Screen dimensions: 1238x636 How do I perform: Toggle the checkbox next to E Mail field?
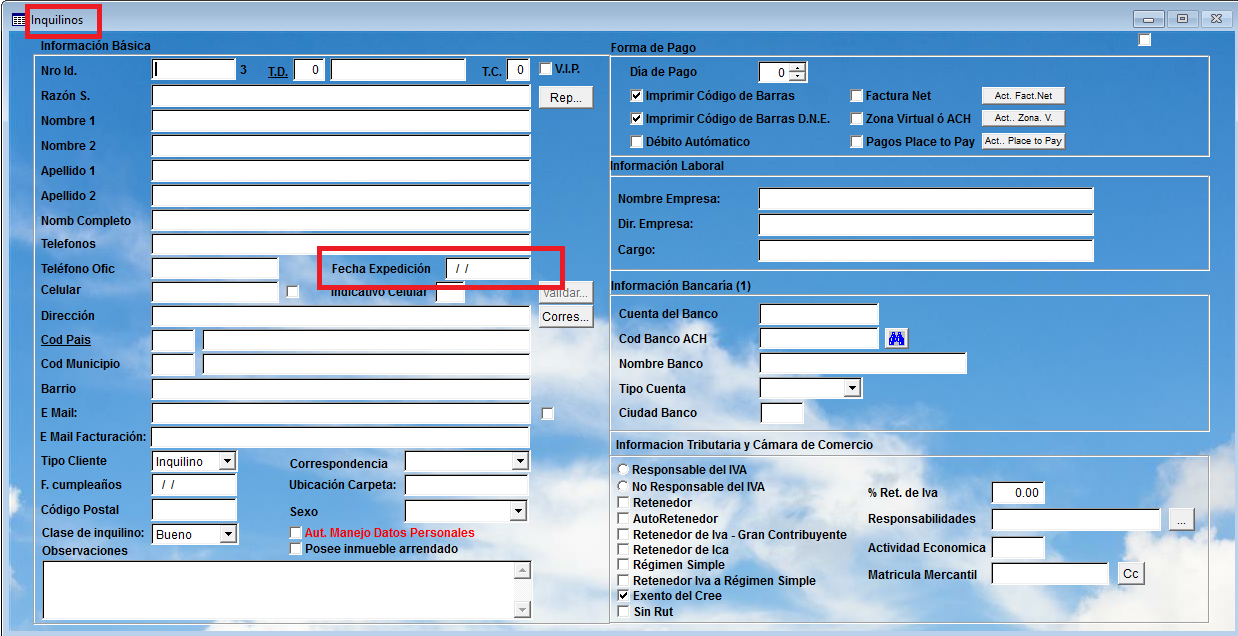point(547,414)
